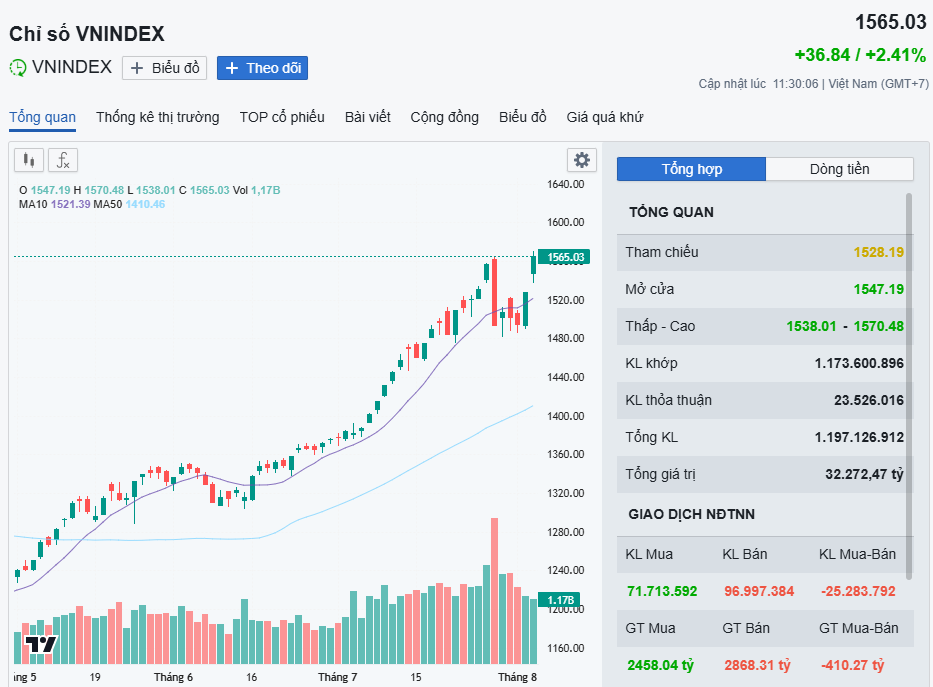Open the Bài viết tab
The image size is (933, 687).
(x=368, y=117)
